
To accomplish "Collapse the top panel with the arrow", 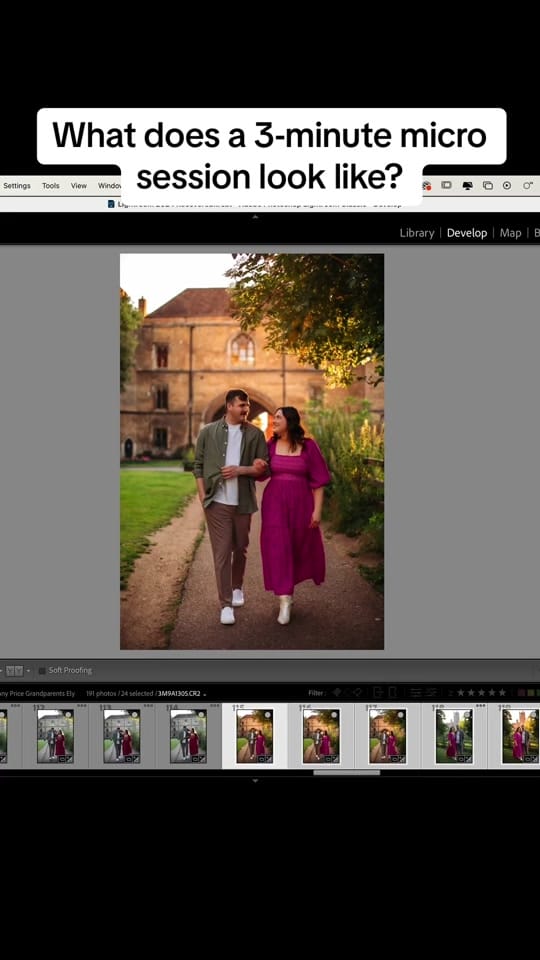I will pyautogui.click(x=255, y=217).
